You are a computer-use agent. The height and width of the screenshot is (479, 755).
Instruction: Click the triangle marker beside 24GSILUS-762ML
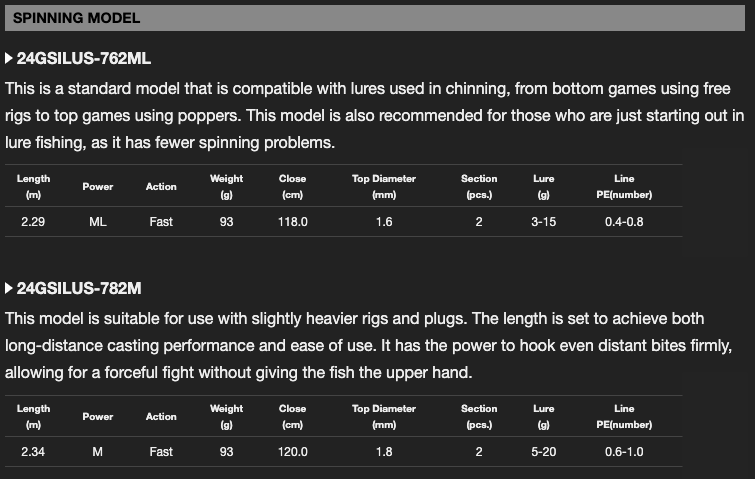[10, 59]
